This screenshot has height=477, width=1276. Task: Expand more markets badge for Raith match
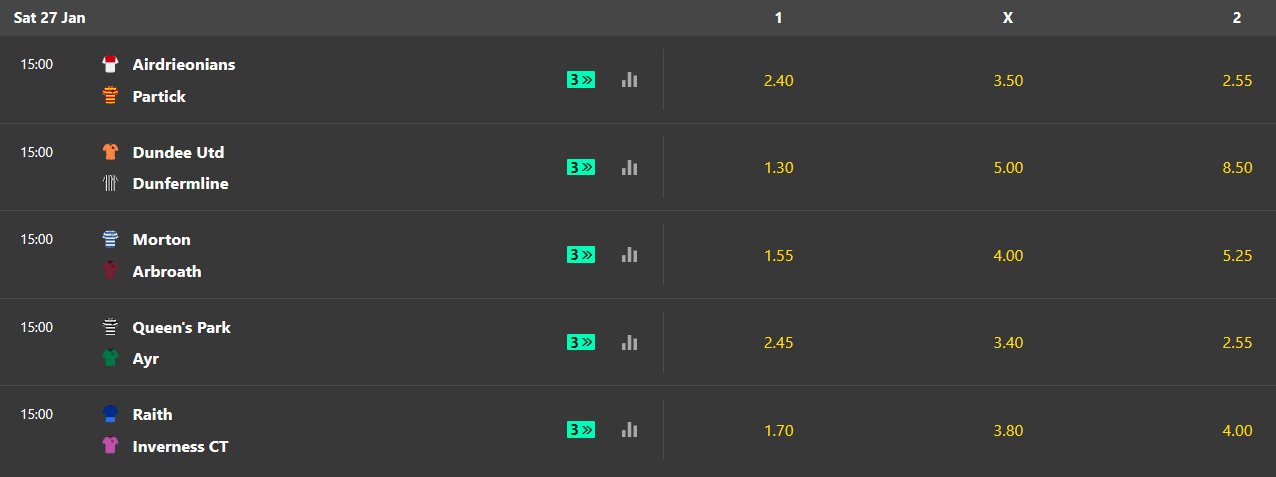coord(581,429)
